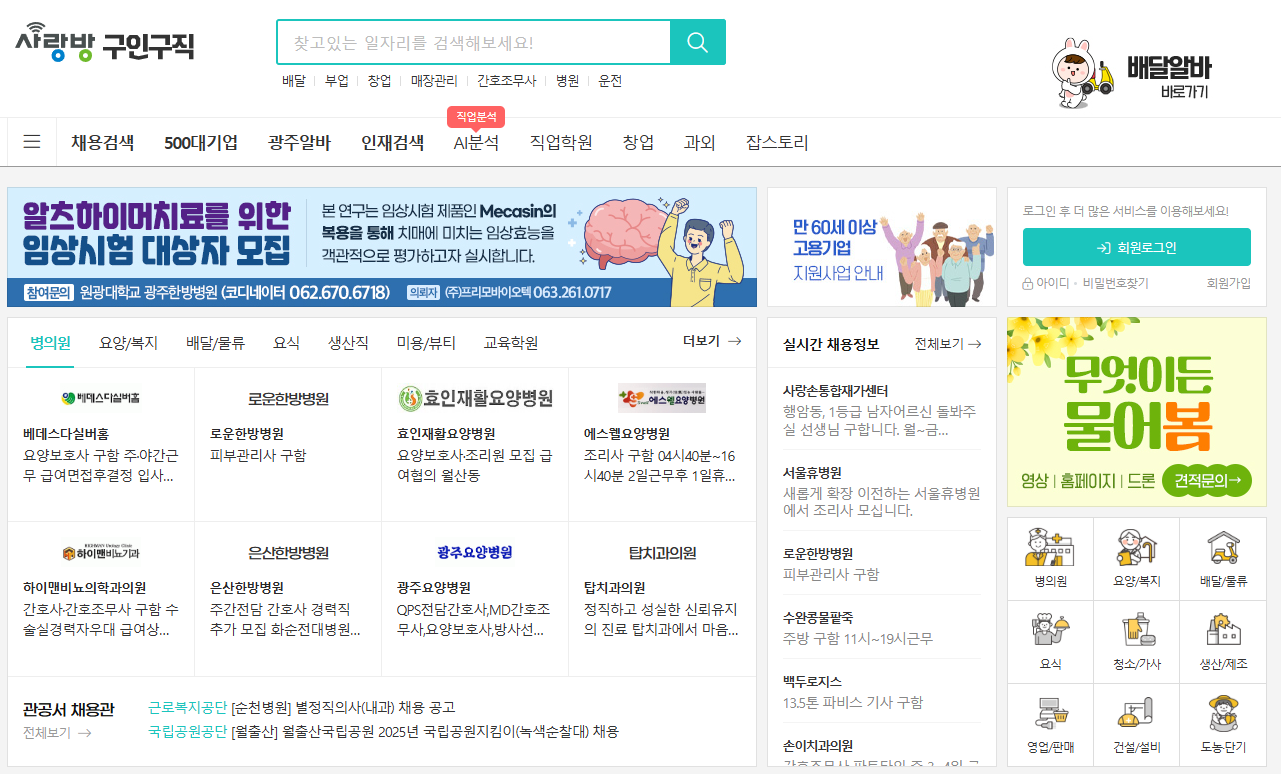
Task: Click the 회원로그인 button
Action: pyautogui.click(x=1136, y=247)
